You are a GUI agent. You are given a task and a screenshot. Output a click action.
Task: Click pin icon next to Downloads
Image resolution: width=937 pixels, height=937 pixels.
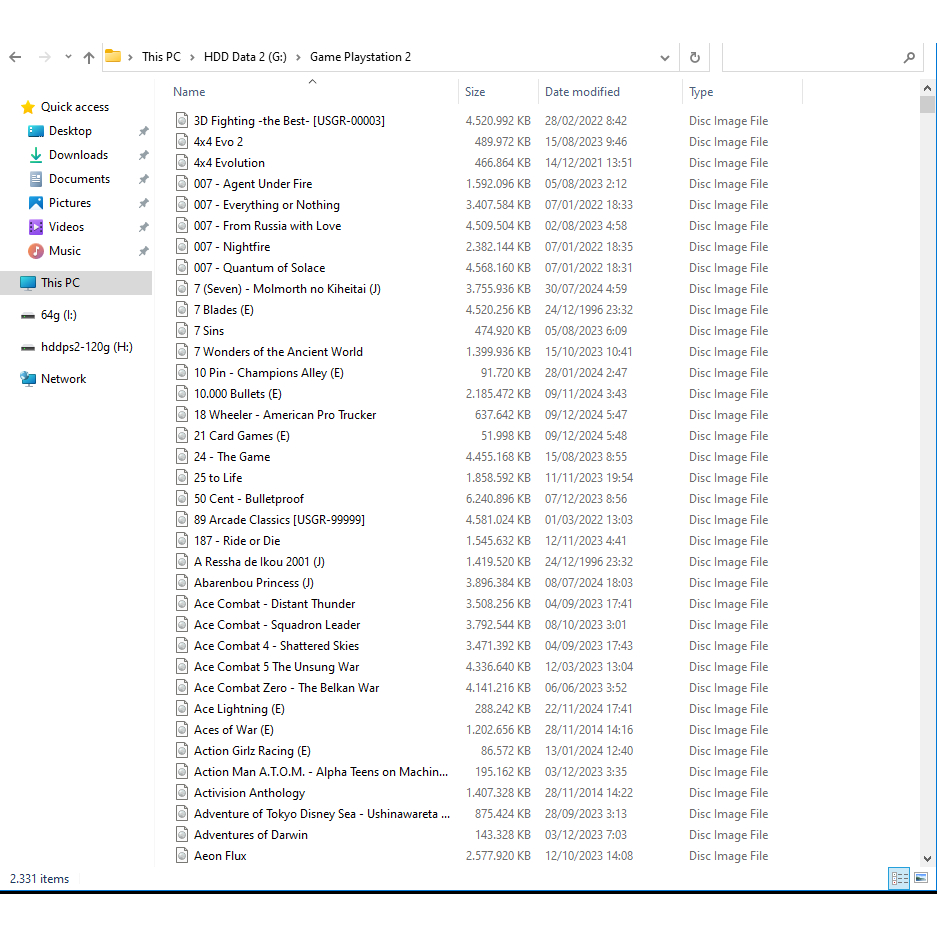coord(143,155)
